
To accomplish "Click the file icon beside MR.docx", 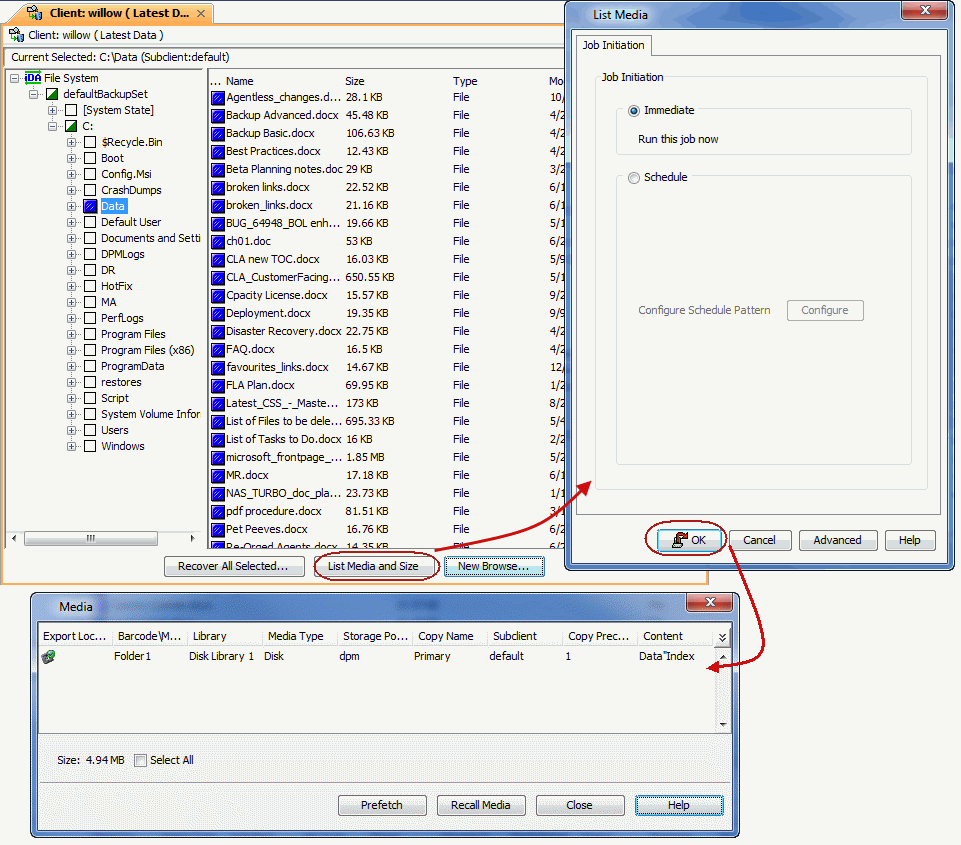I will tap(217, 475).
